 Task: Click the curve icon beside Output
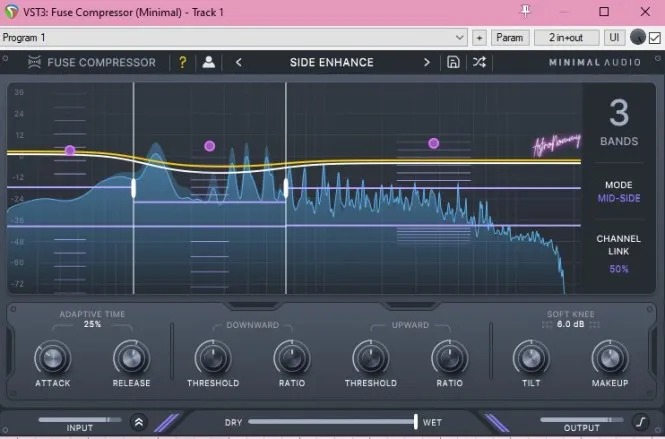click(x=640, y=423)
